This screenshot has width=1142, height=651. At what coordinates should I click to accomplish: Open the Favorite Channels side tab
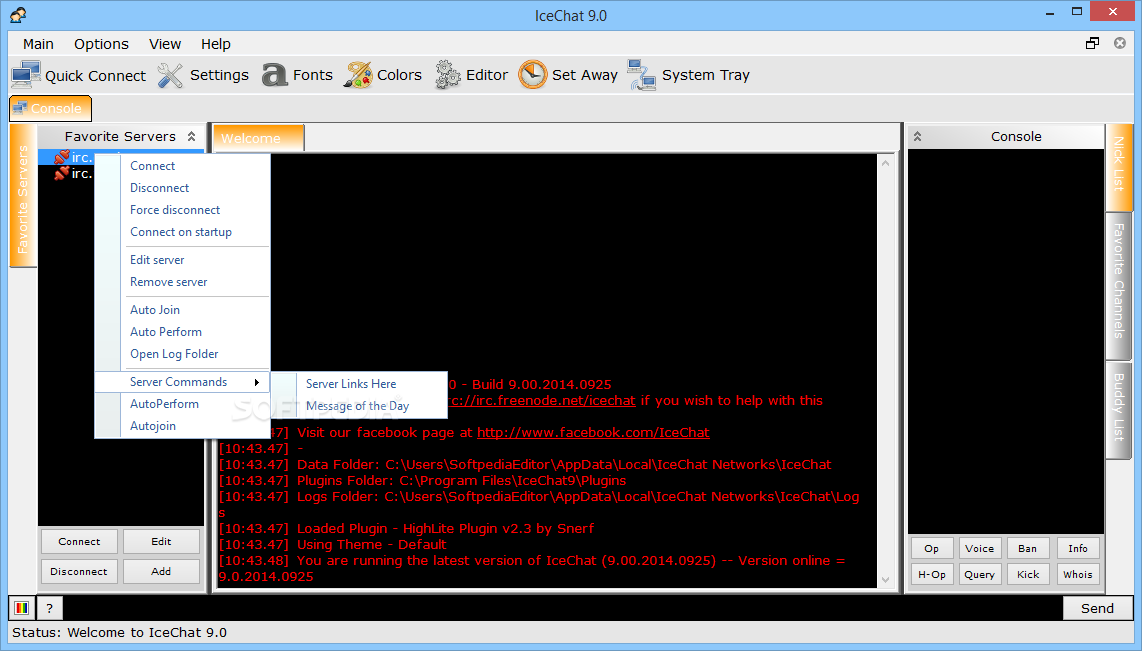(x=1119, y=285)
